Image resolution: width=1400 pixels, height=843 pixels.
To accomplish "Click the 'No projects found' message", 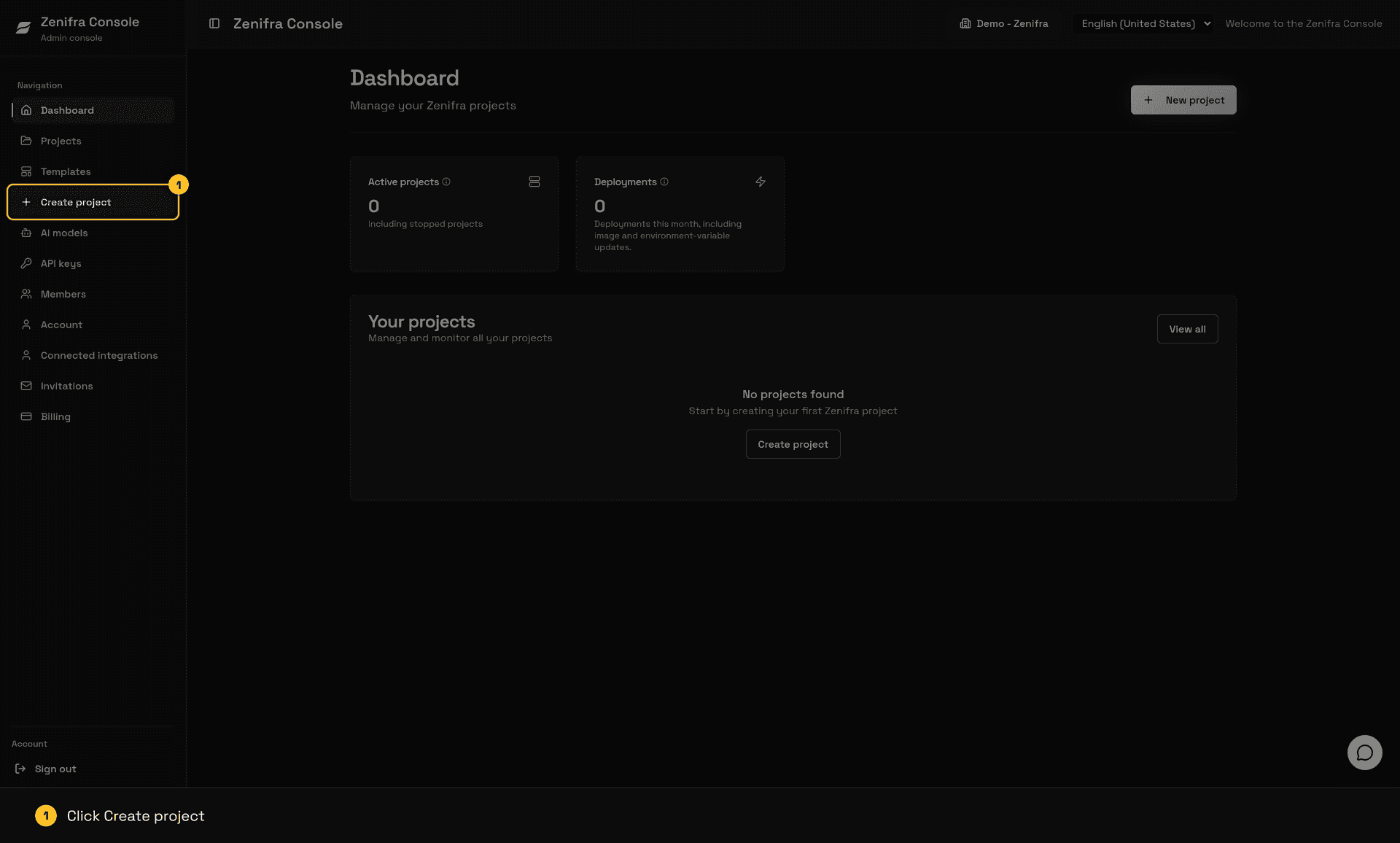I will click(793, 395).
